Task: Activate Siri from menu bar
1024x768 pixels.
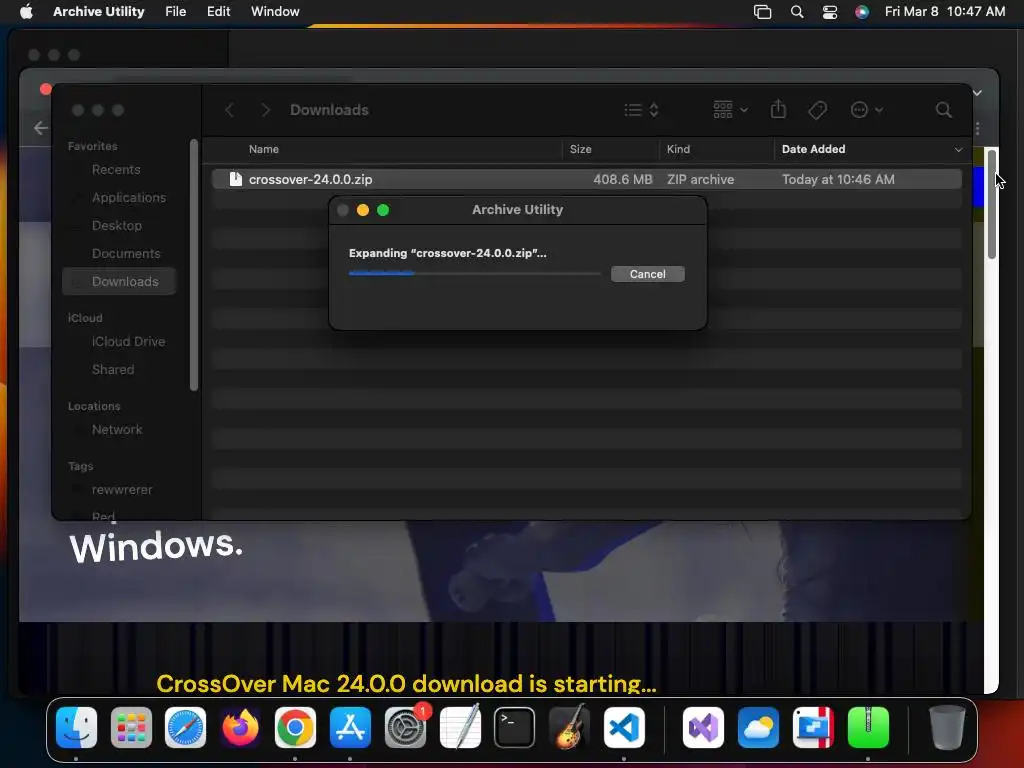Action: [x=862, y=12]
